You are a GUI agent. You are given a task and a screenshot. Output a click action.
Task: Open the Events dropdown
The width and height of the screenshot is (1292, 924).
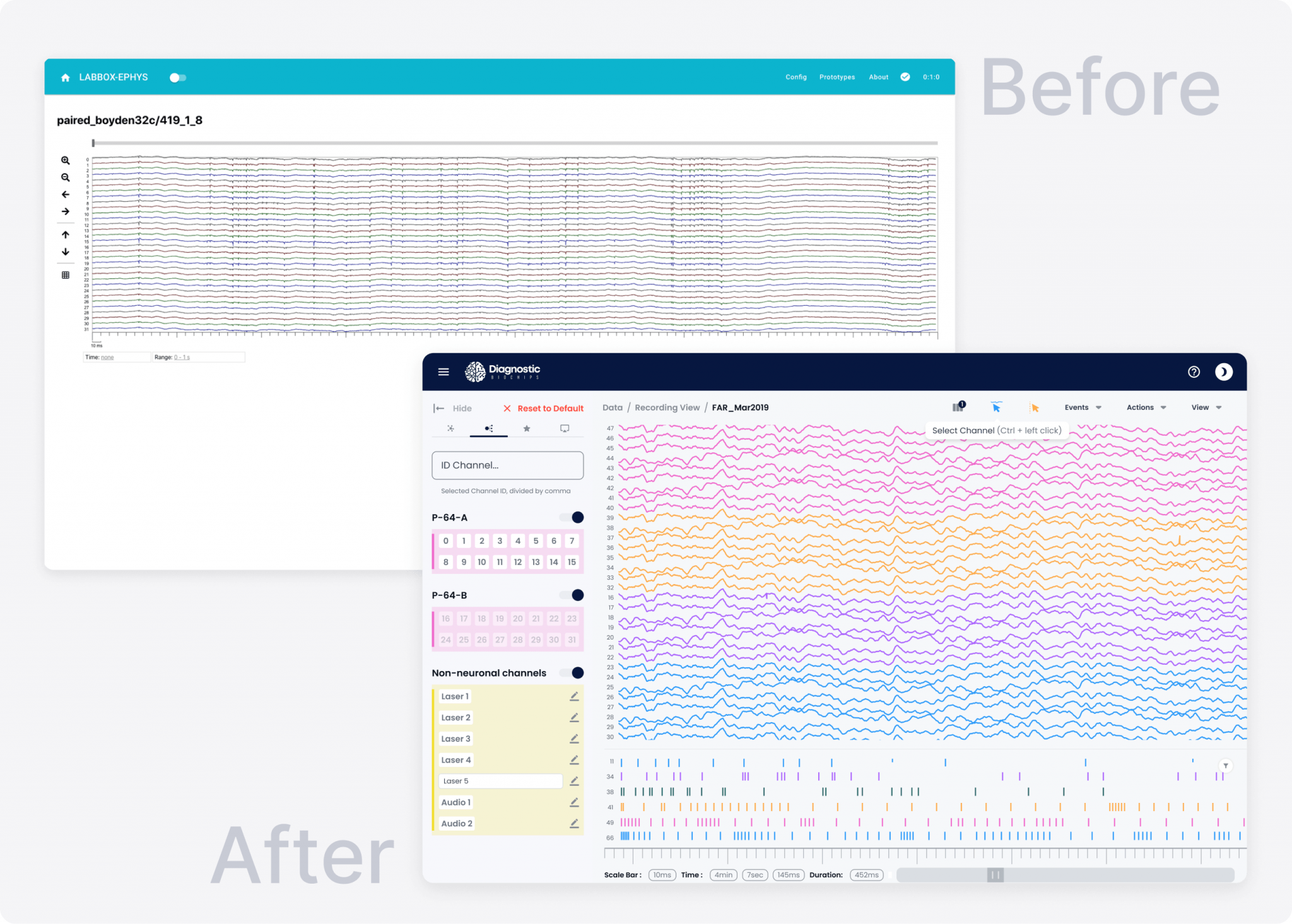(1083, 407)
